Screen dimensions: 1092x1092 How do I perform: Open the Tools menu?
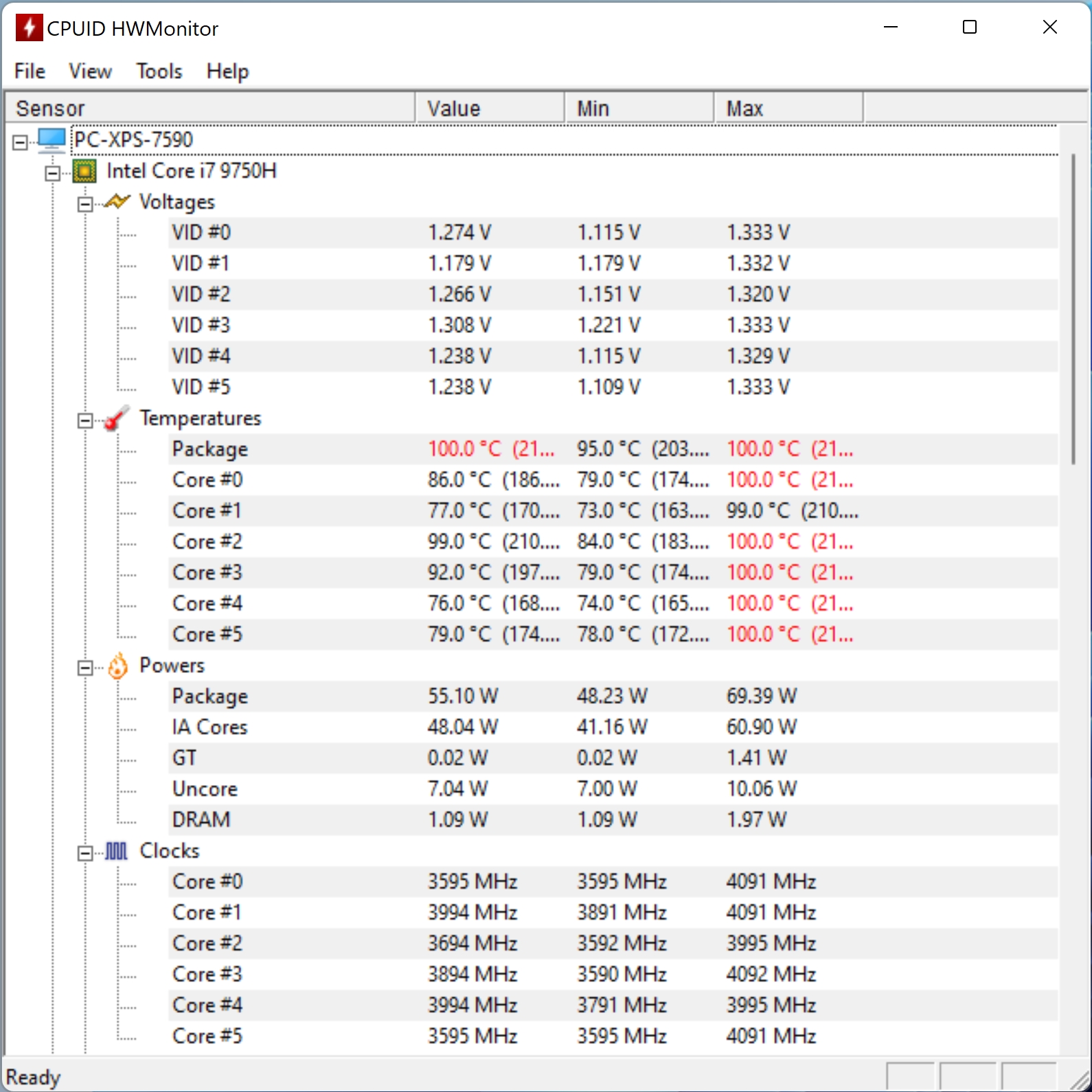pyautogui.click(x=159, y=71)
